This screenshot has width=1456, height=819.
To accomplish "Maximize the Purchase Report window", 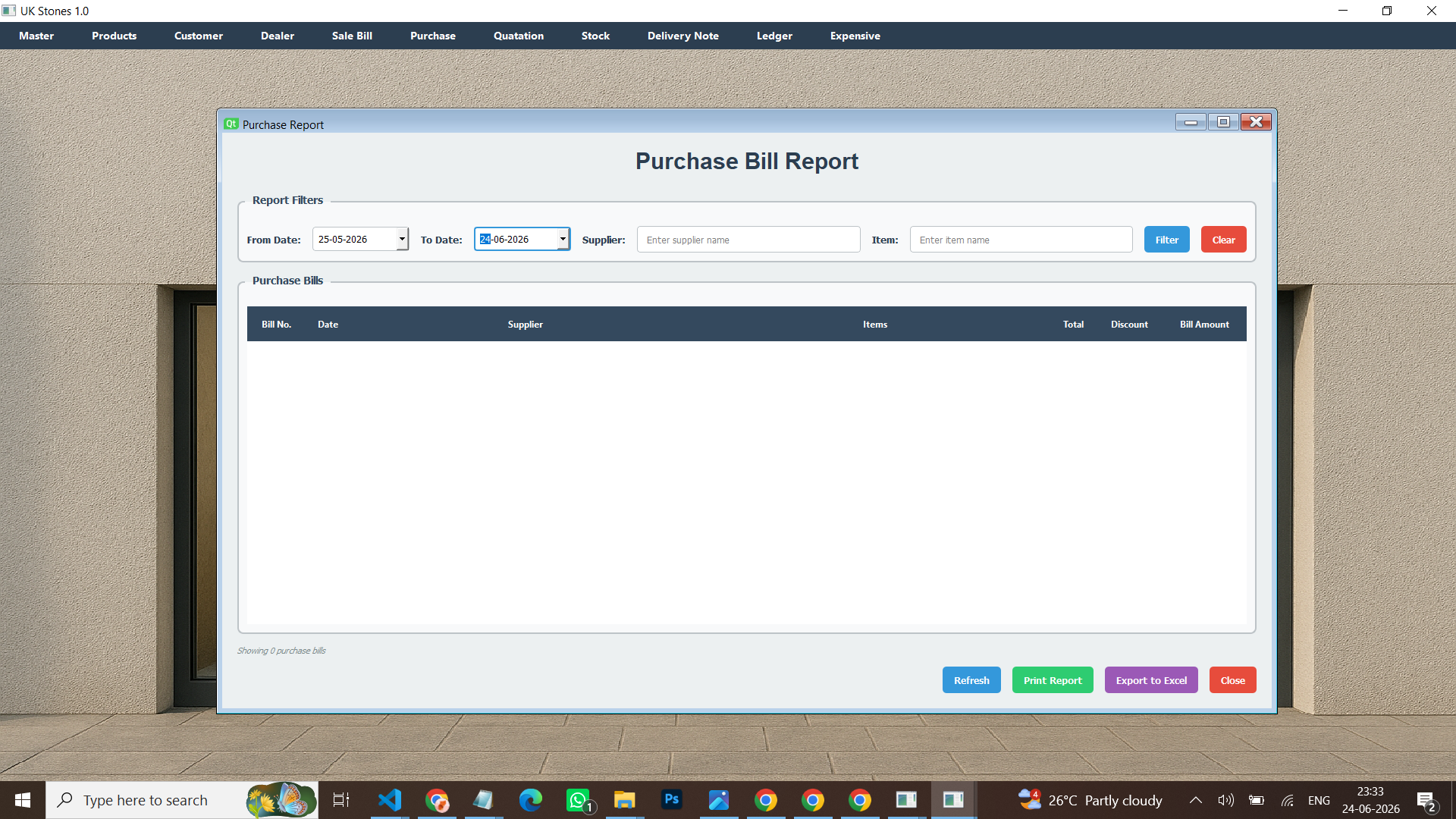I will click(x=1223, y=122).
